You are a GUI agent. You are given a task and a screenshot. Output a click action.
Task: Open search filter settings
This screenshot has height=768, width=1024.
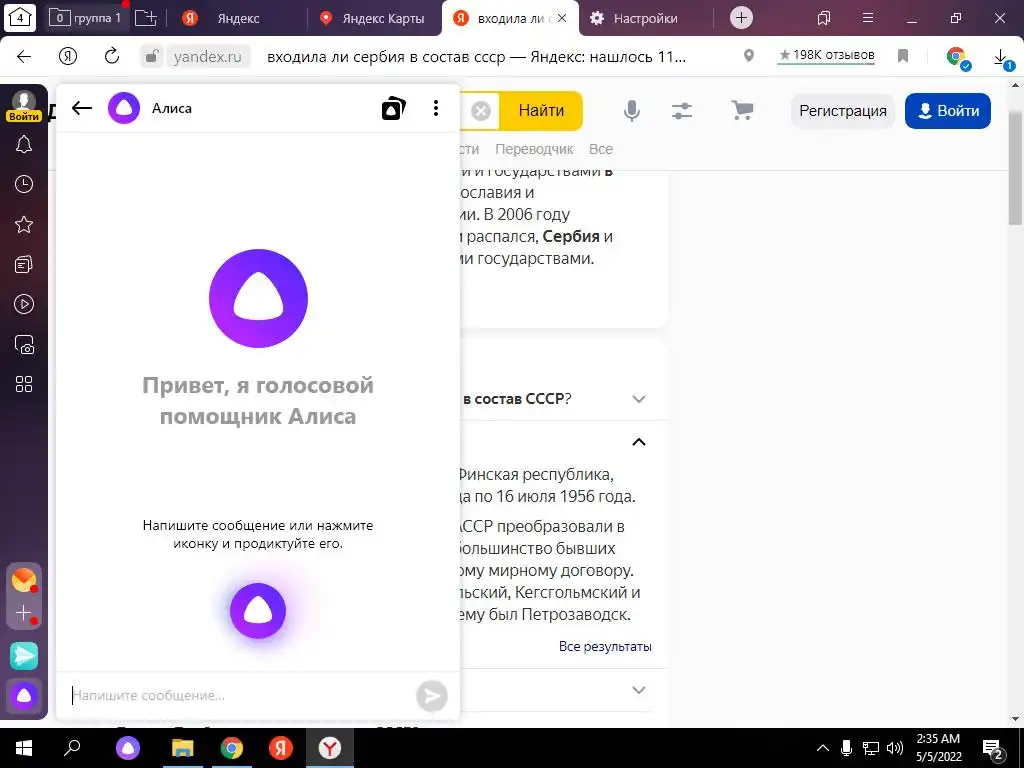[x=682, y=111]
